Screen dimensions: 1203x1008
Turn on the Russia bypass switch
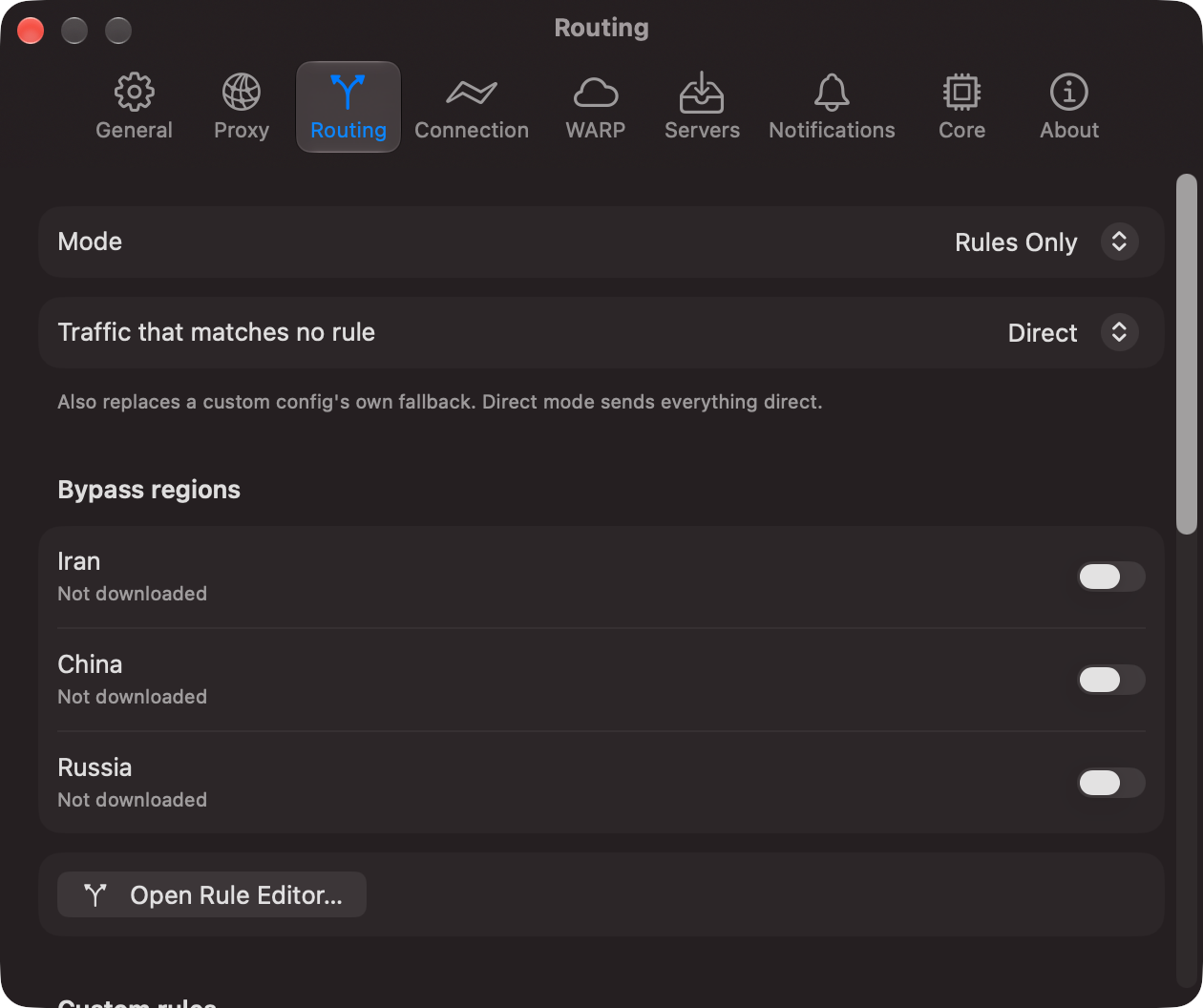(1111, 783)
